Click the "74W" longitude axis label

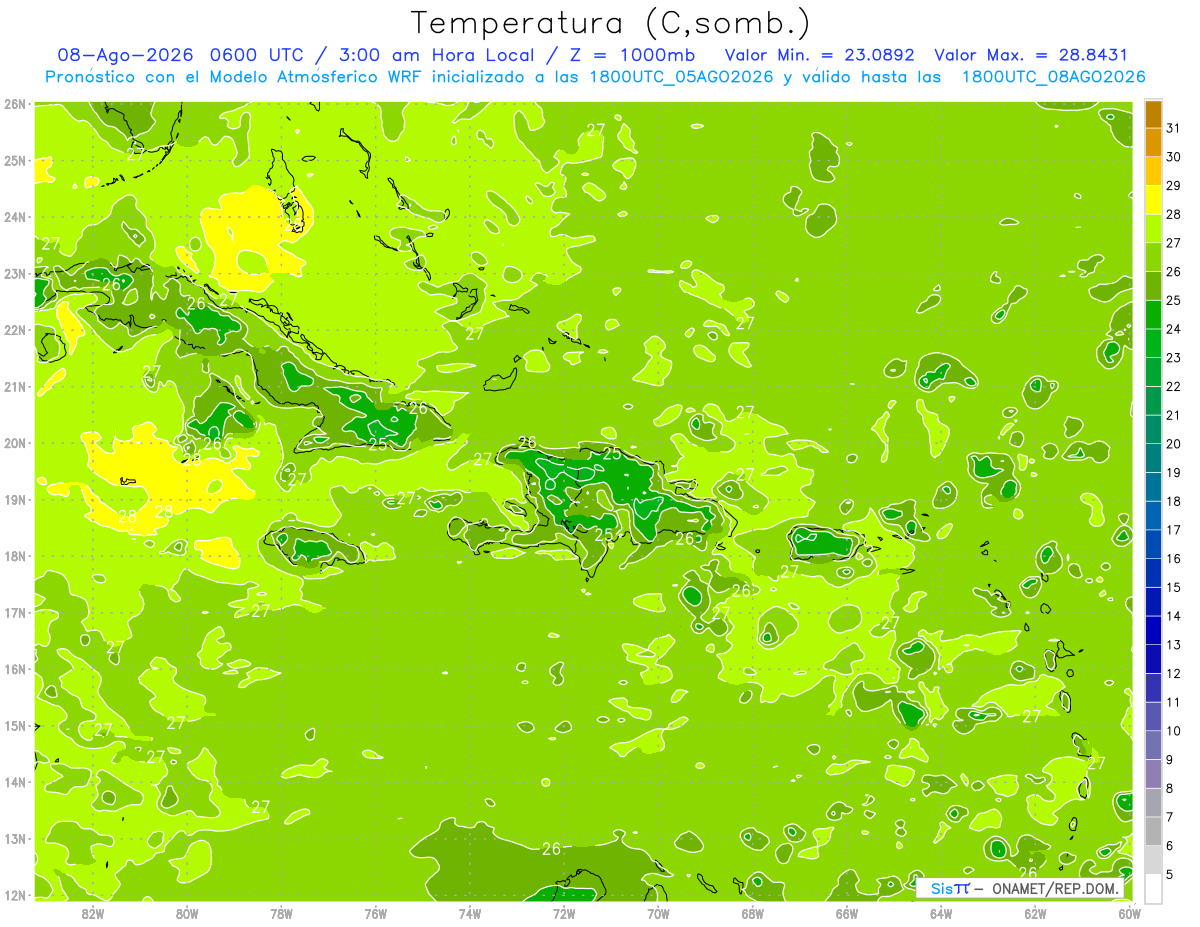(469, 914)
